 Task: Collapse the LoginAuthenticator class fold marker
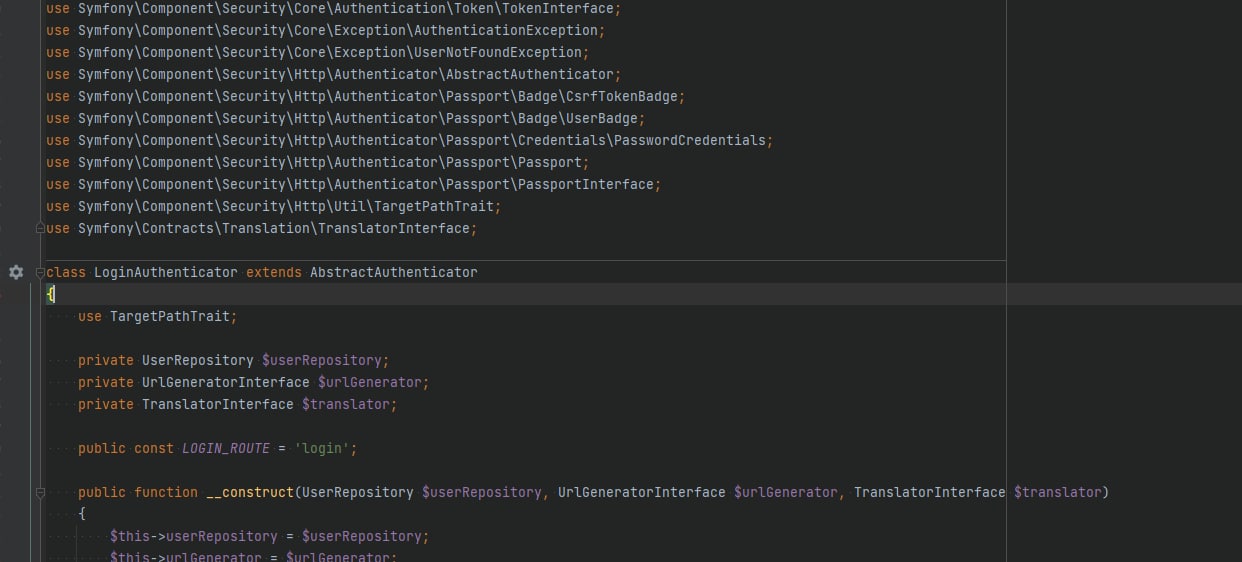pos(41,272)
